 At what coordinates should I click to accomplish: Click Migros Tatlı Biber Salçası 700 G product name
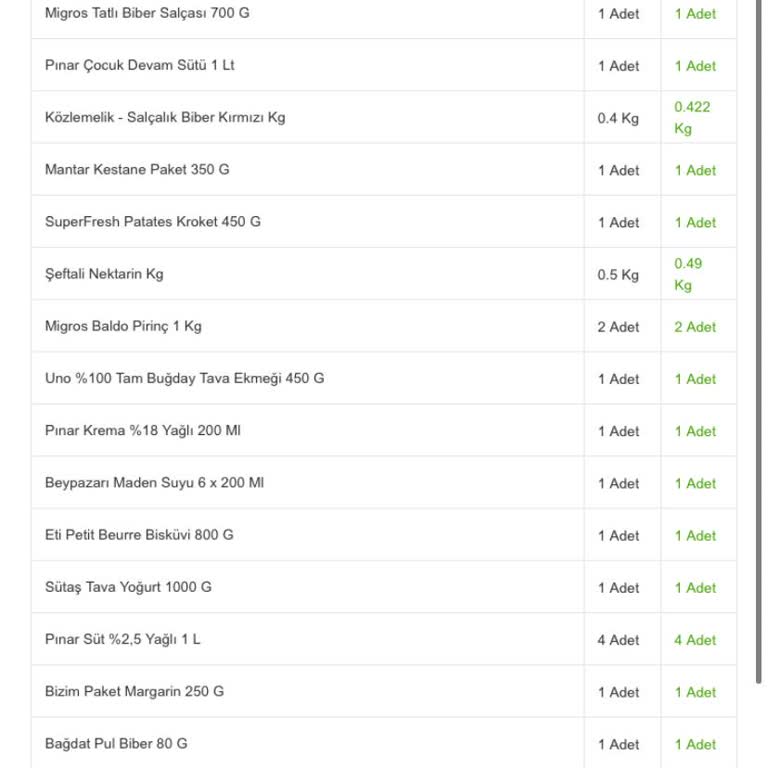point(147,13)
